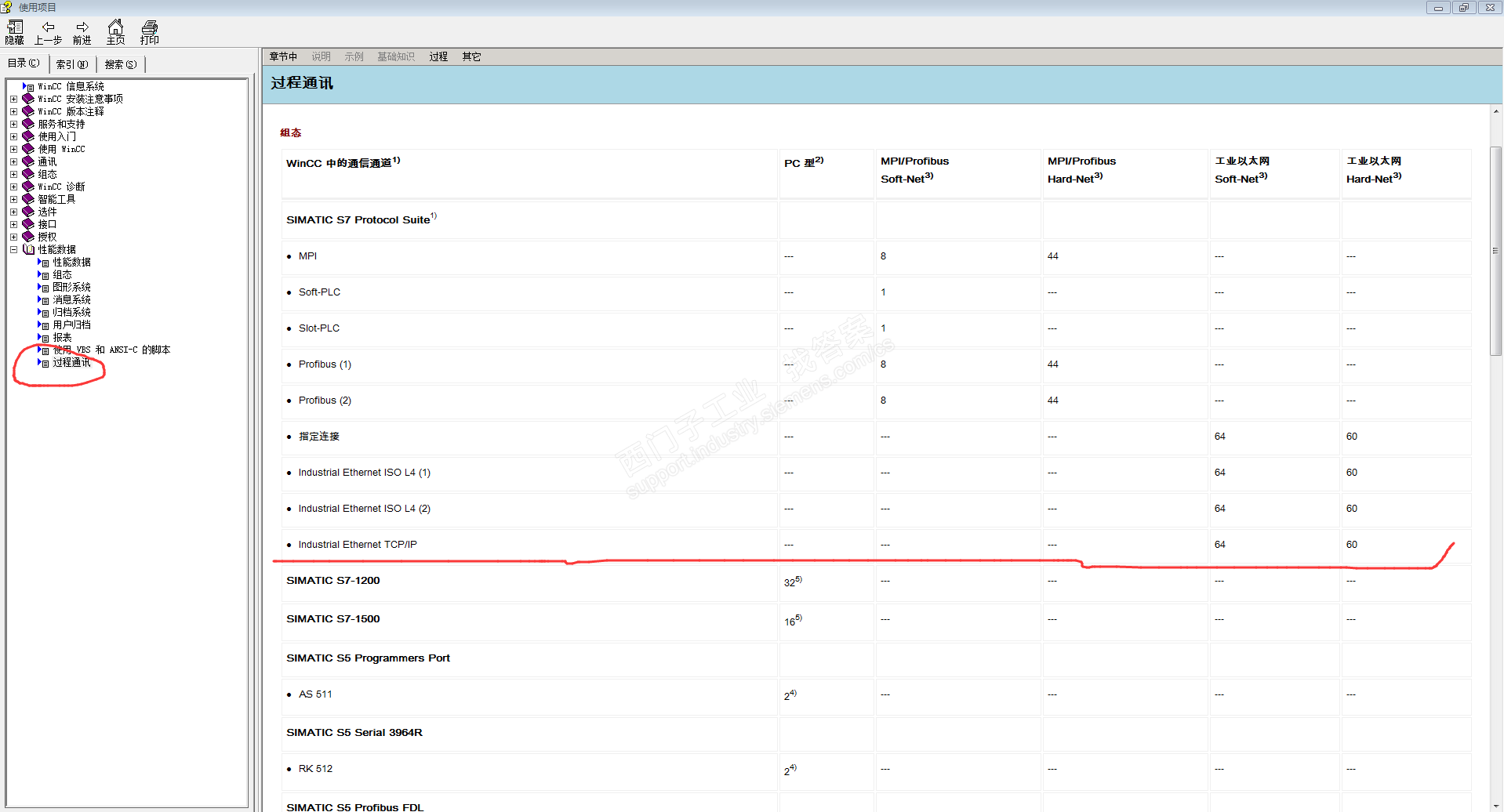Click 说明 in the topic navigation bar
This screenshot has width=1504, height=812.
point(321,56)
